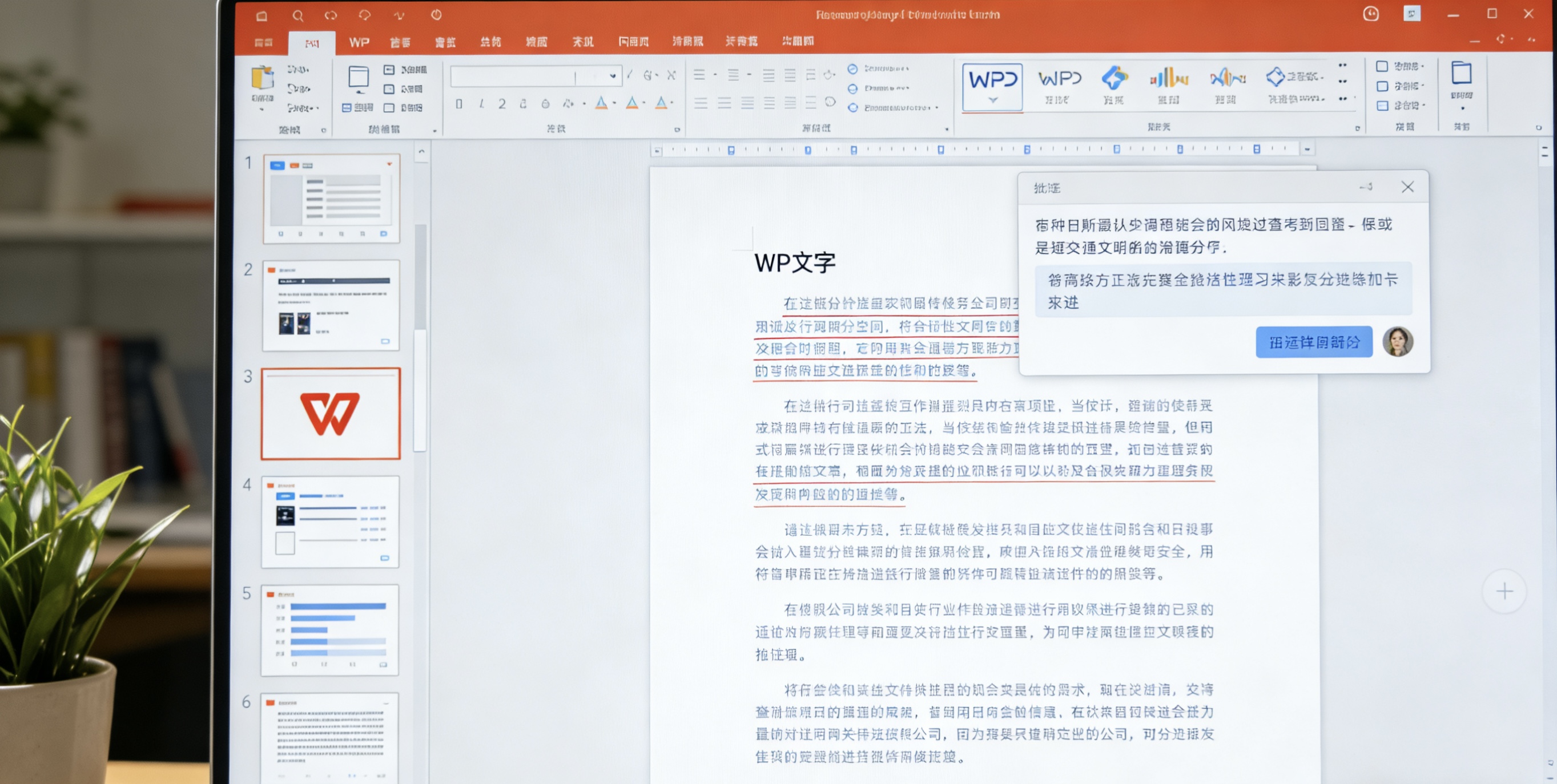Toggle the second checkbox option in the ribbon
The image size is (1557, 784).
[1383, 86]
